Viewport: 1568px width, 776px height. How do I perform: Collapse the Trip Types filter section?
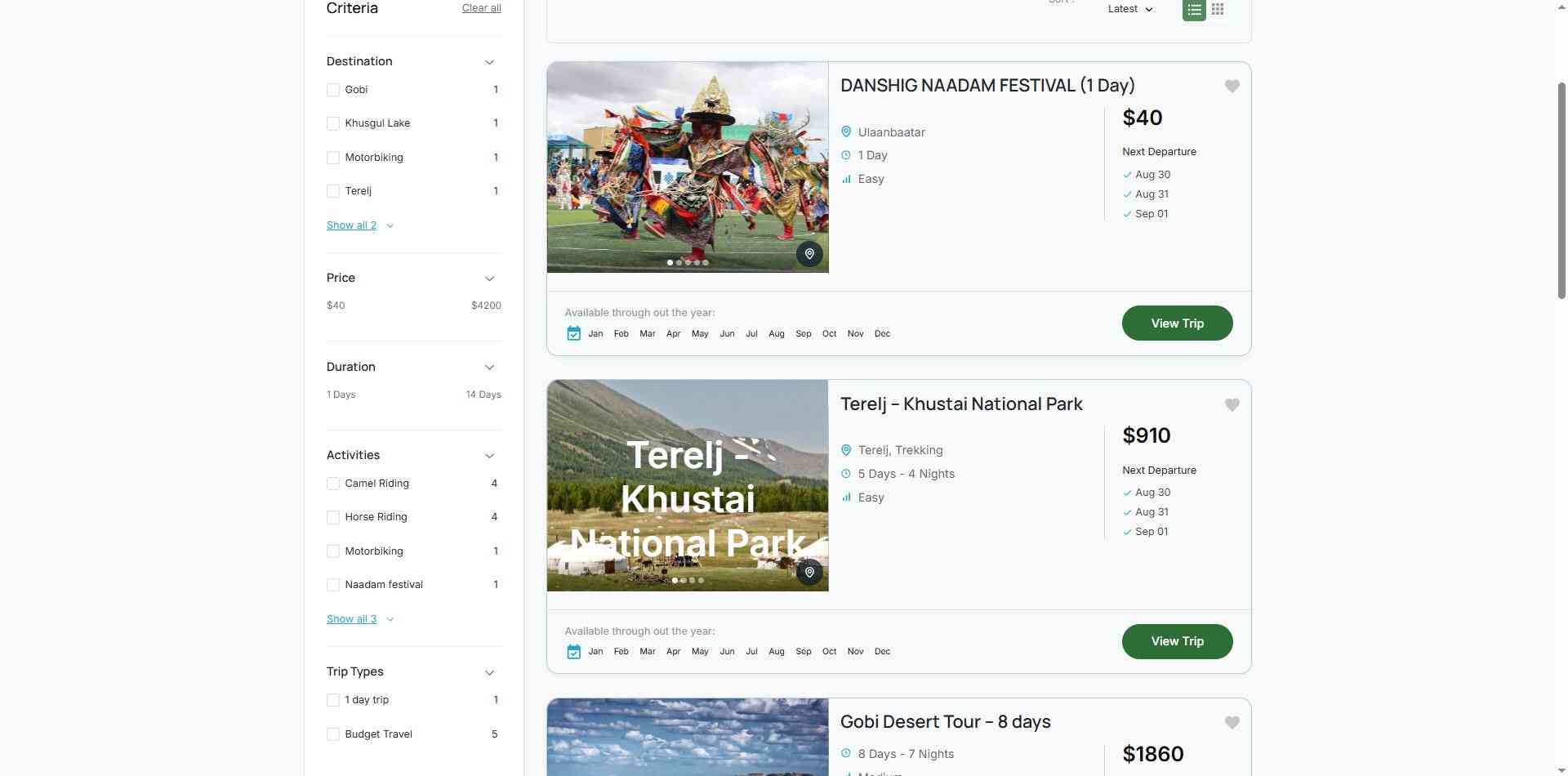tap(489, 672)
